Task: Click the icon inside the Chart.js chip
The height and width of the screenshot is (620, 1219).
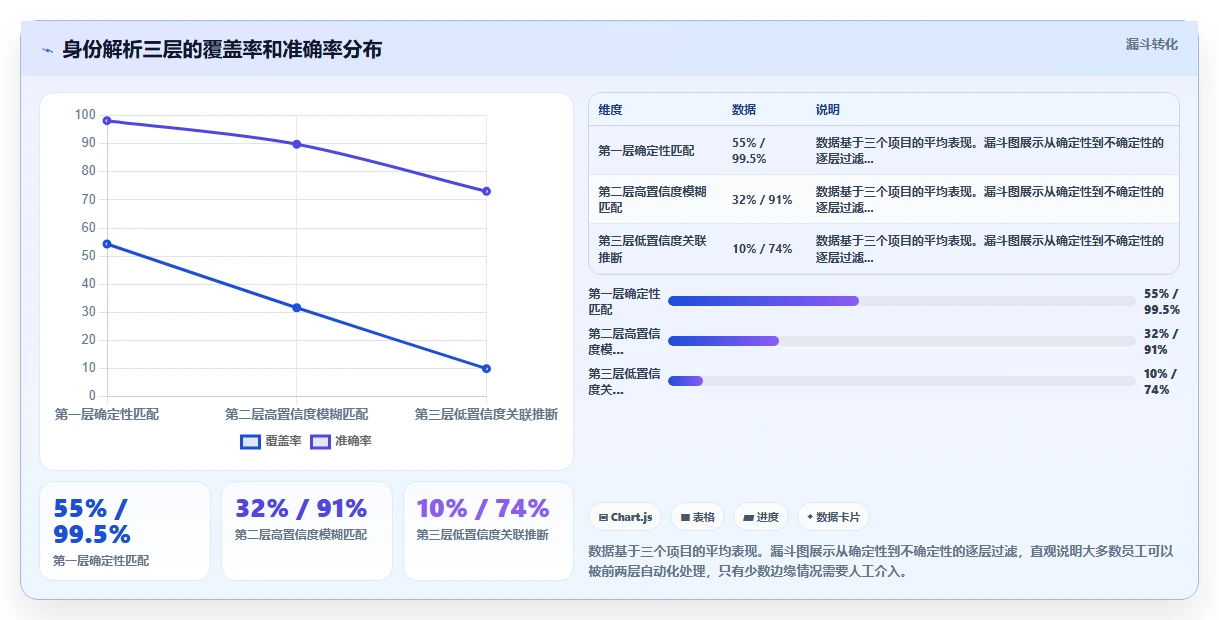Action: coord(603,518)
